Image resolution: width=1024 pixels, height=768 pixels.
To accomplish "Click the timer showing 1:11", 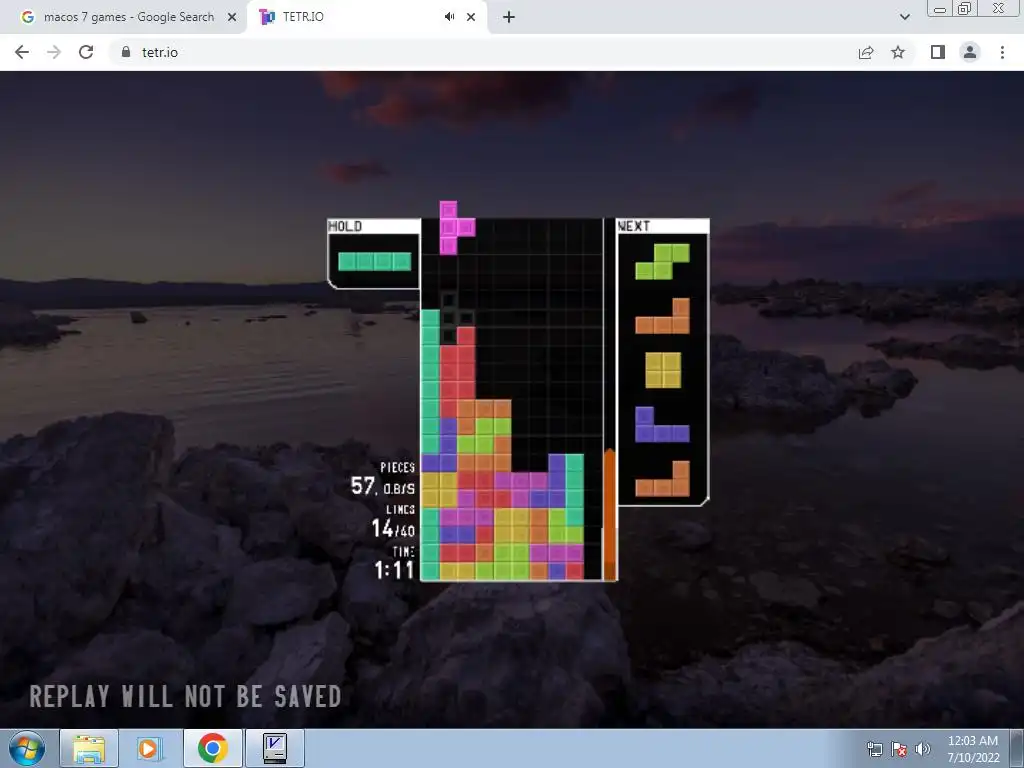I will pyautogui.click(x=394, y=570).
